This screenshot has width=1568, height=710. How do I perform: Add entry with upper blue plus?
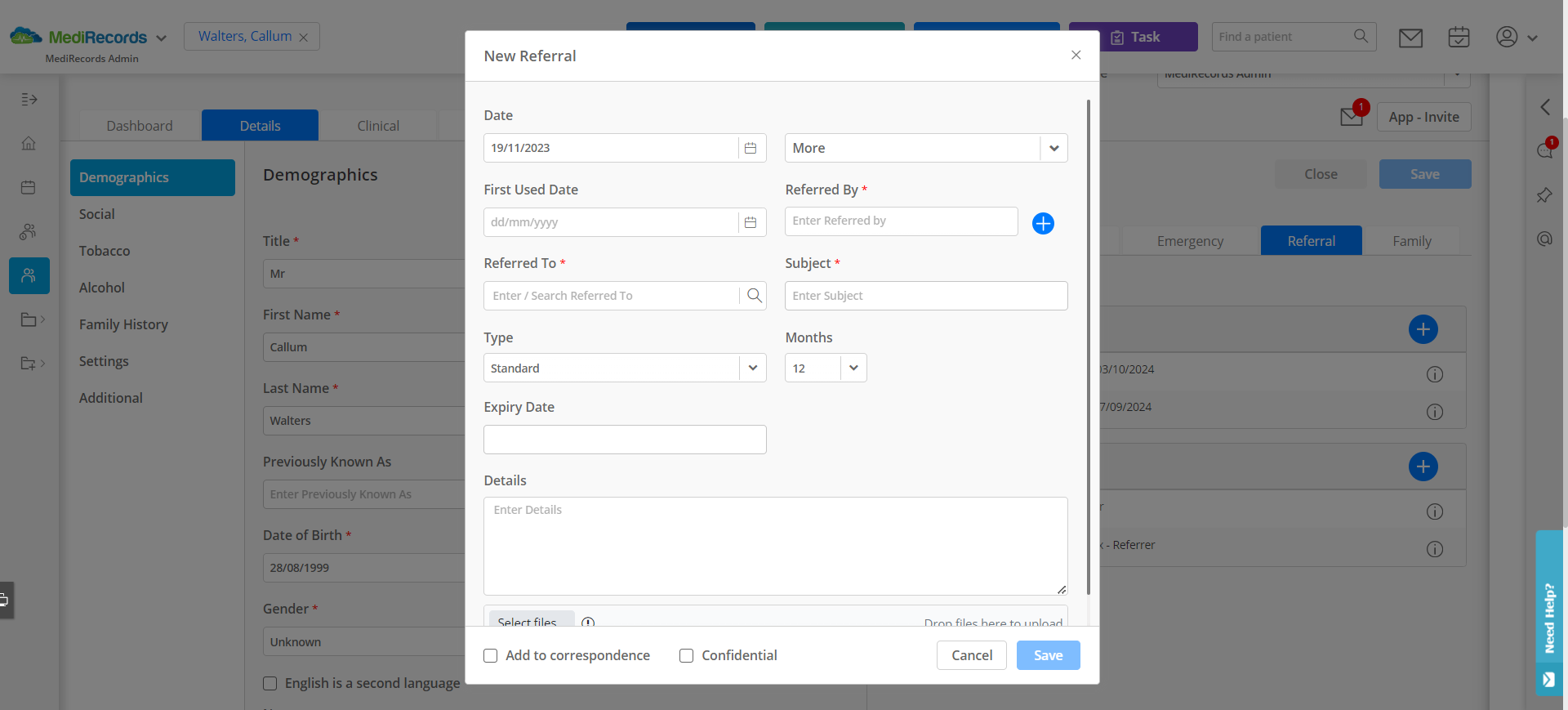(x=1423, y=329)
